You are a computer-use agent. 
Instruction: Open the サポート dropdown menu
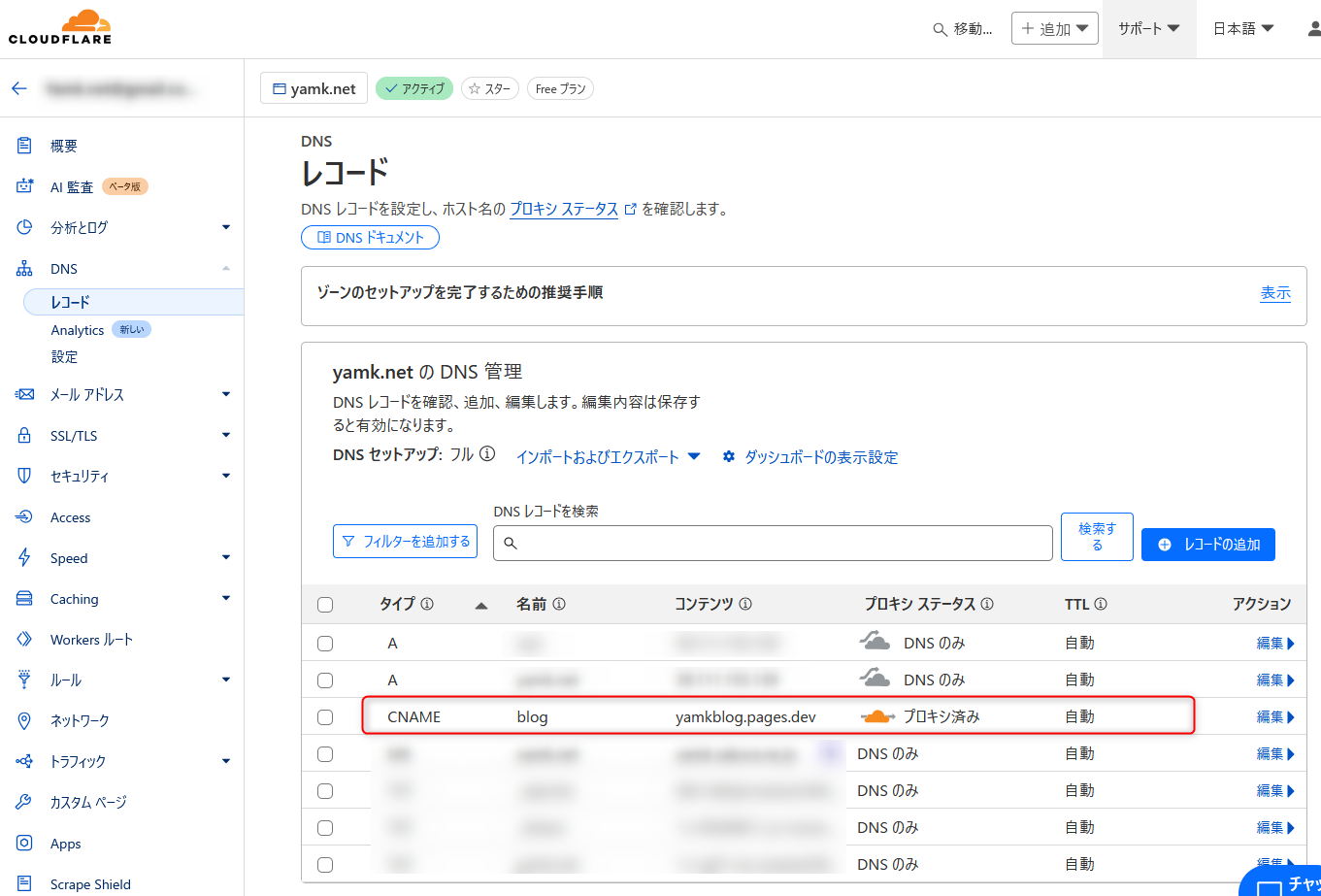(x=1149, y=28)
